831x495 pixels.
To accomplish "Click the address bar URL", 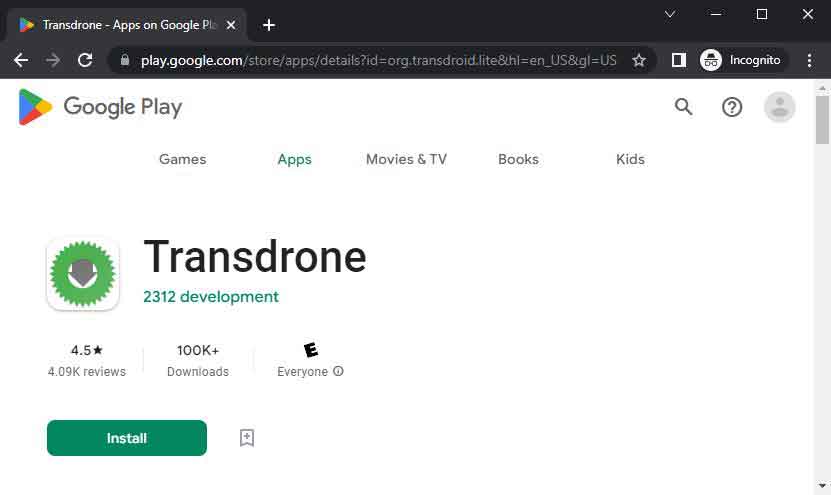I will coord(378,60).
